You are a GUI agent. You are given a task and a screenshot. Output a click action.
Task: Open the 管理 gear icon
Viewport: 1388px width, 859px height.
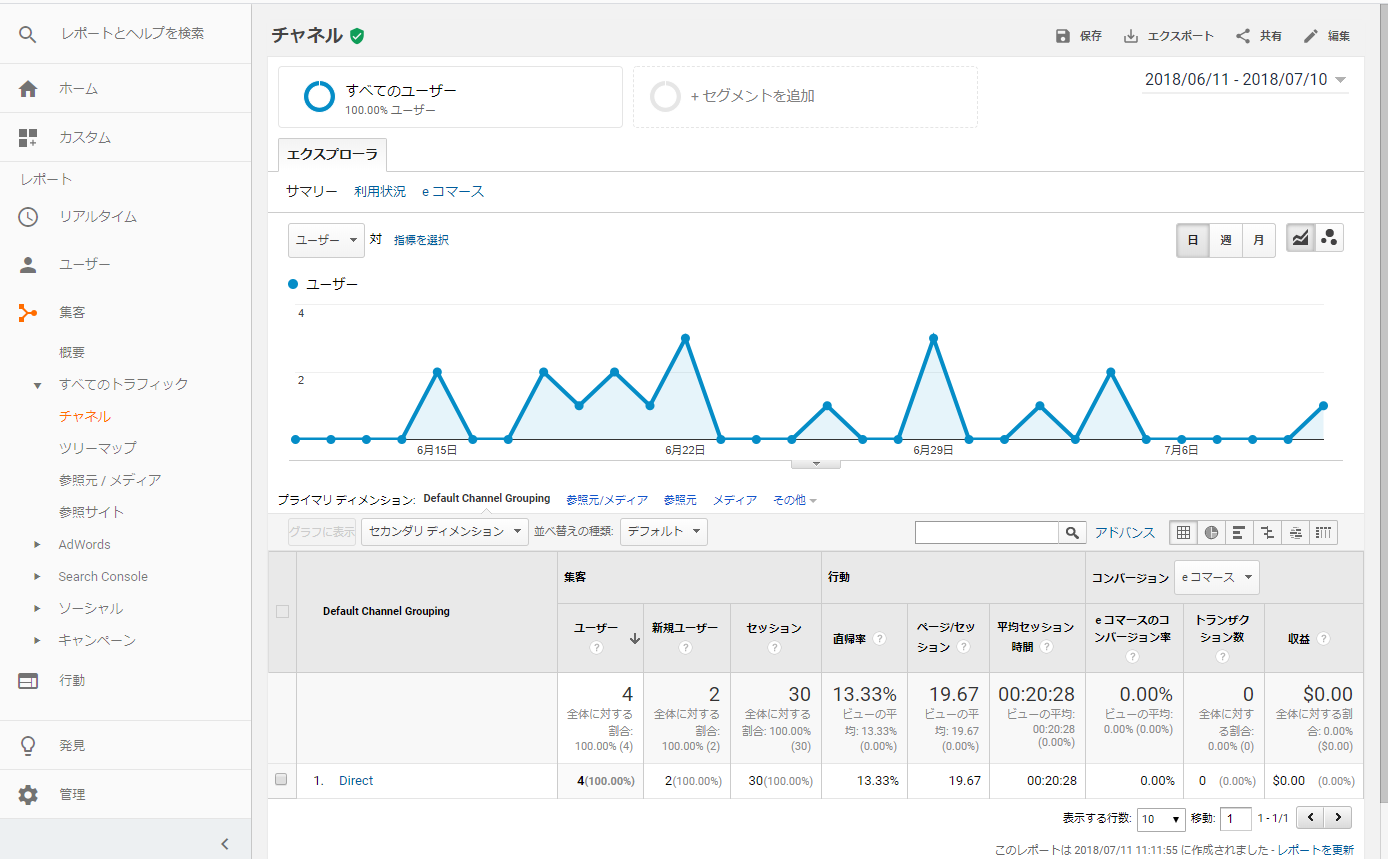[x=28, y=795]
